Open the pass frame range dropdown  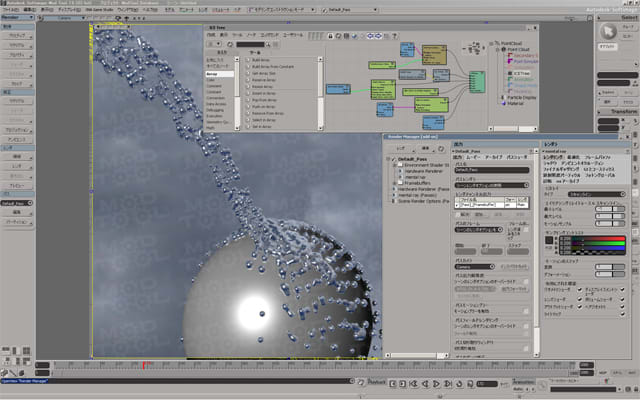(479, 230)
